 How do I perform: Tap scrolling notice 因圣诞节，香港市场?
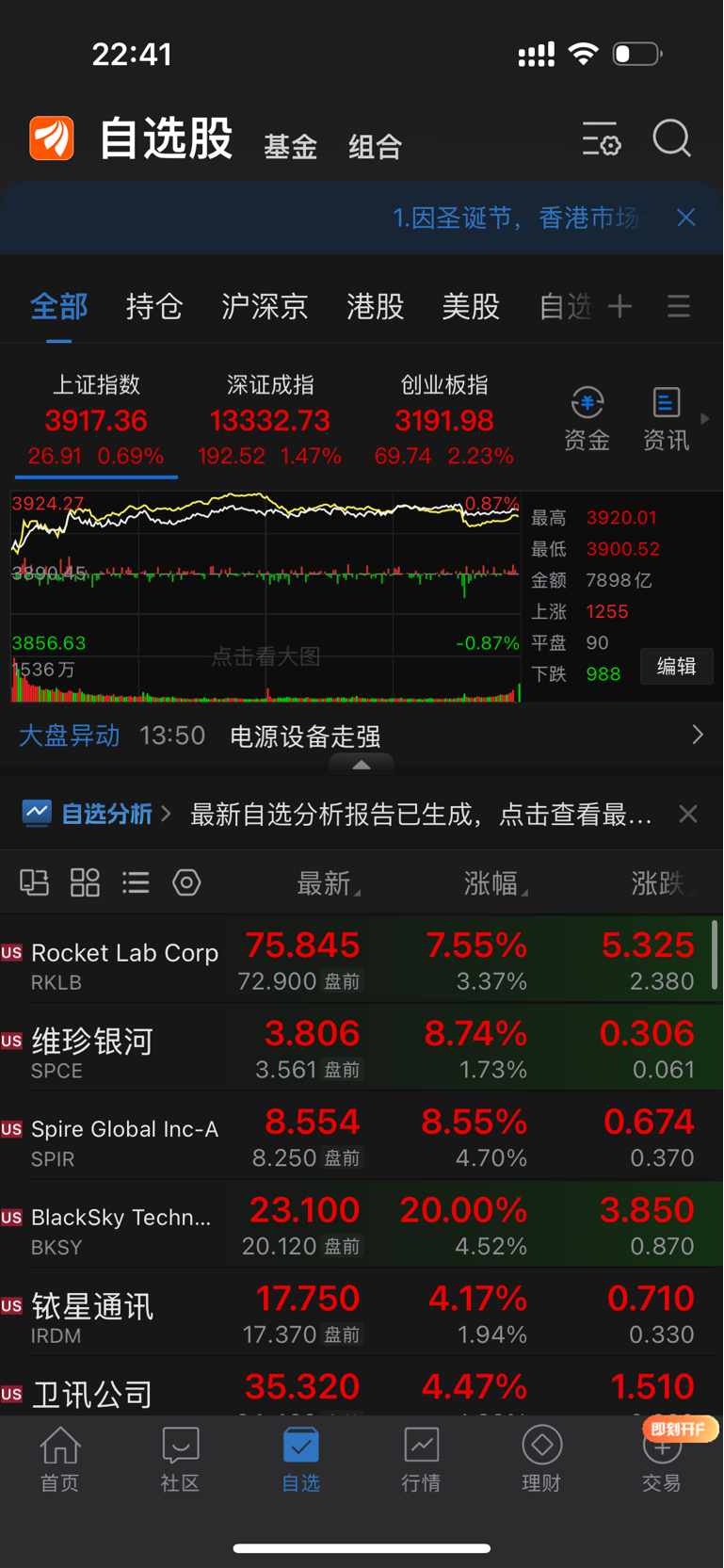515,218
